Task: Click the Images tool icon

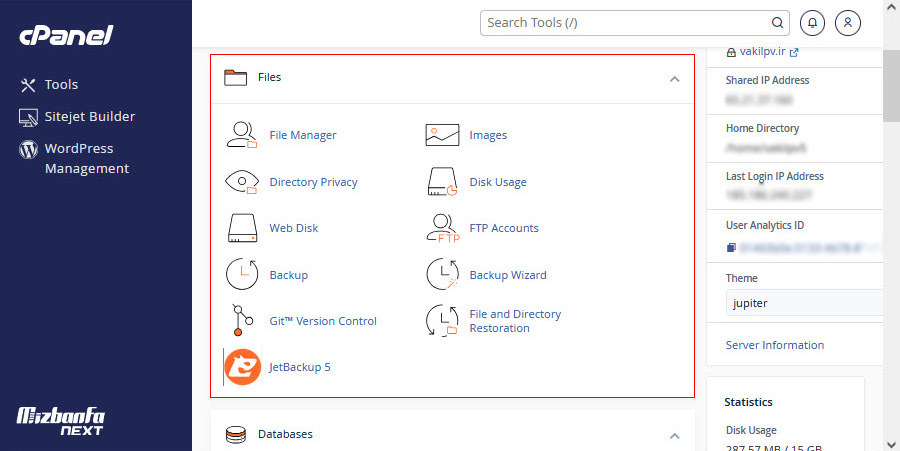Action: 442,135
